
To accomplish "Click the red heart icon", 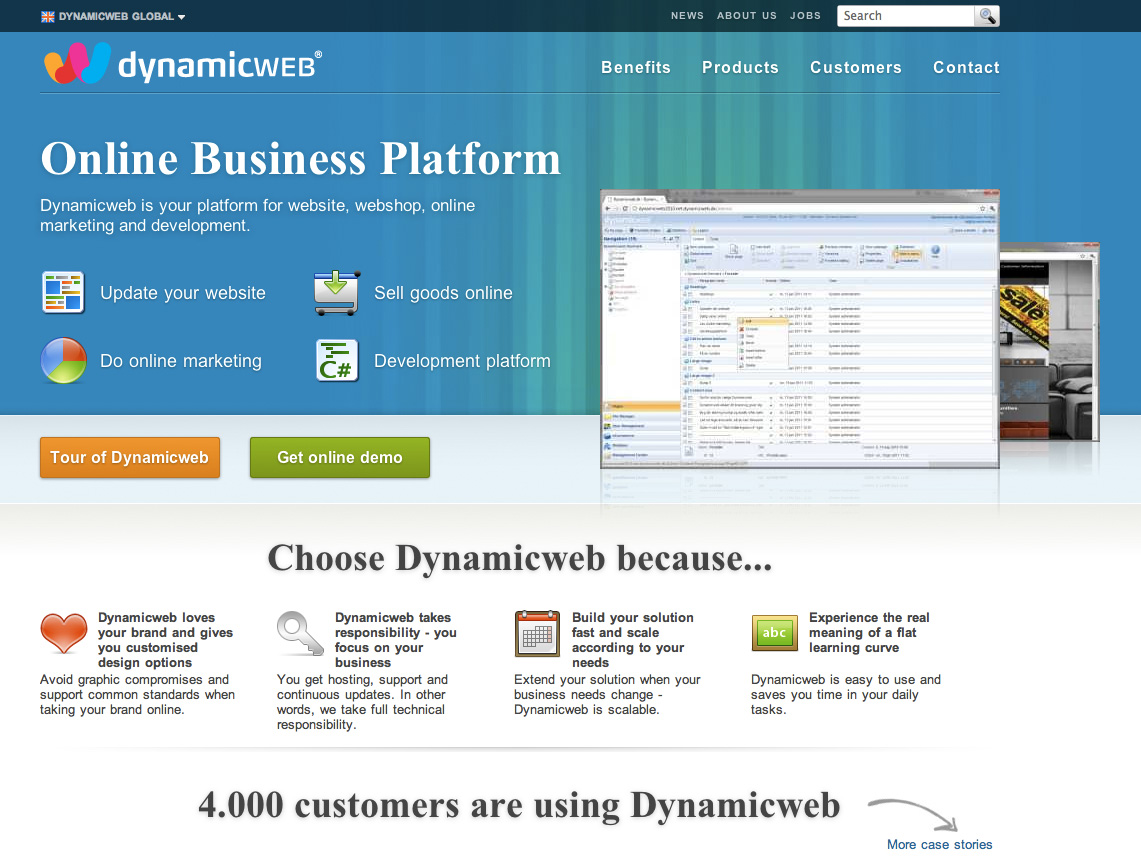I will [x=63, y=633].
